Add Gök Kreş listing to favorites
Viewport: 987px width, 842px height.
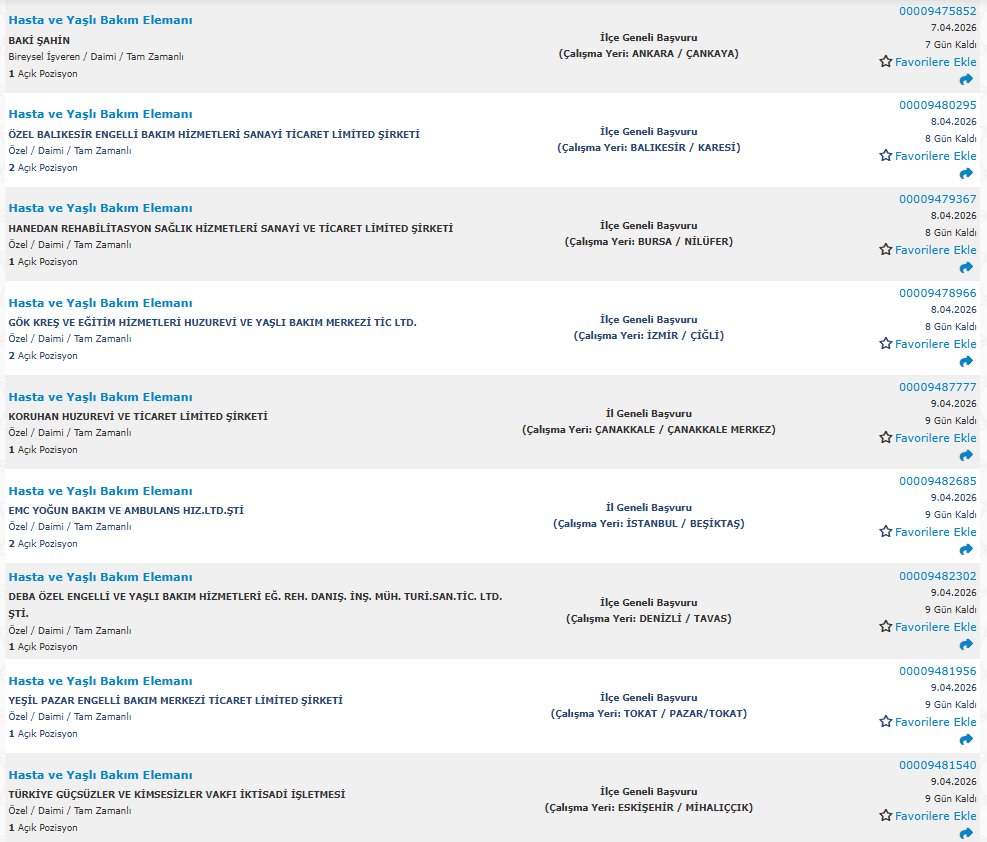(927, 344)
